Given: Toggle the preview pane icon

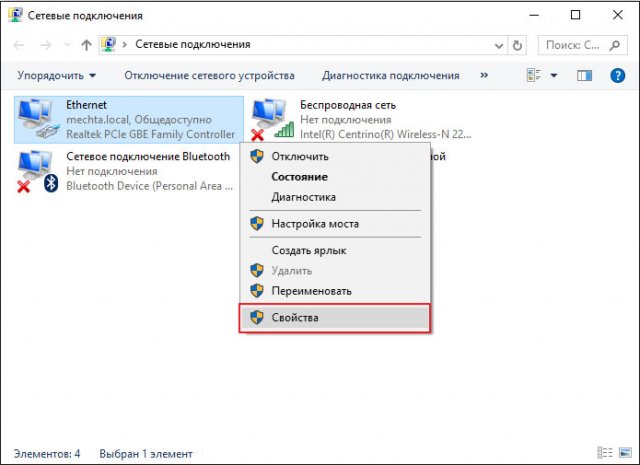Looking at the screenshot, I should click(x=584, y=76).
